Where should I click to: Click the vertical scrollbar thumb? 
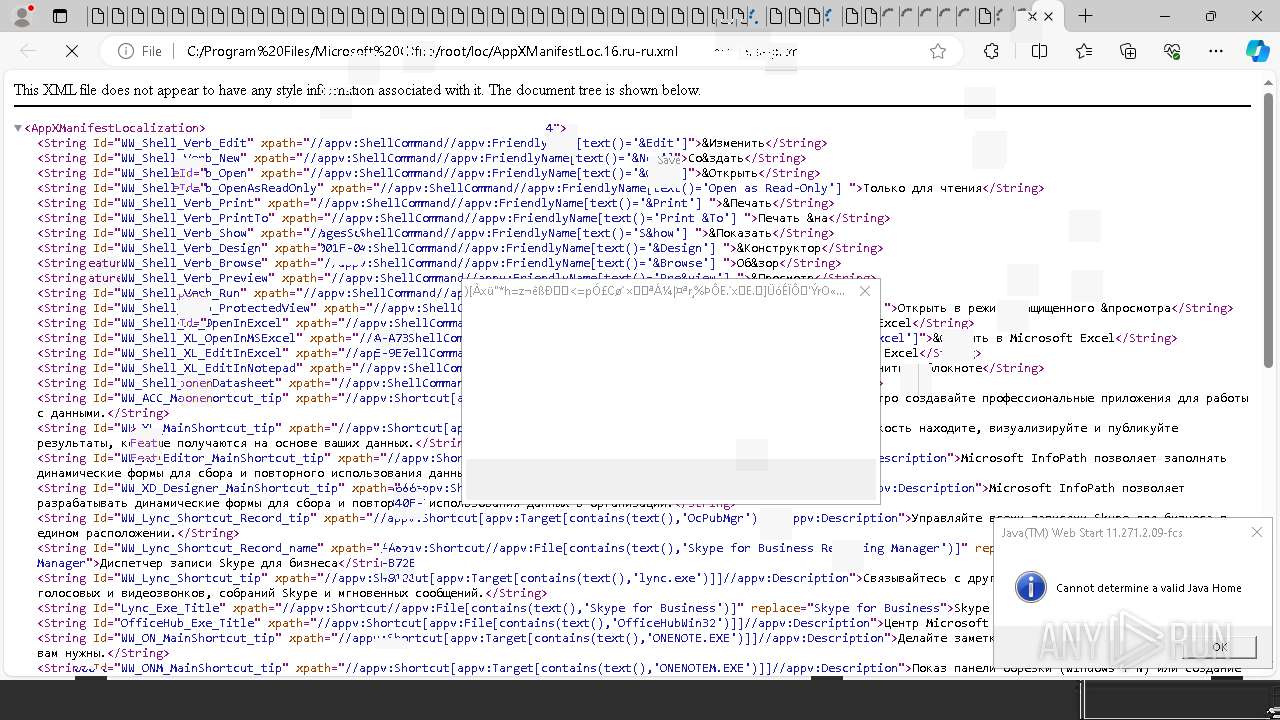click(x=1269, y=230)
